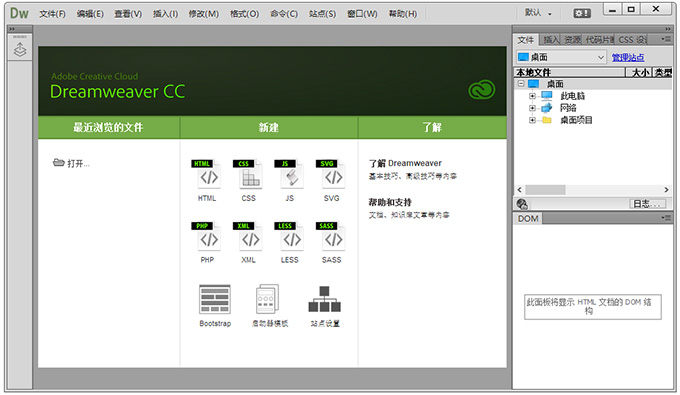
Task: Create a new LESS file
Action: click(x=289, y=242)
